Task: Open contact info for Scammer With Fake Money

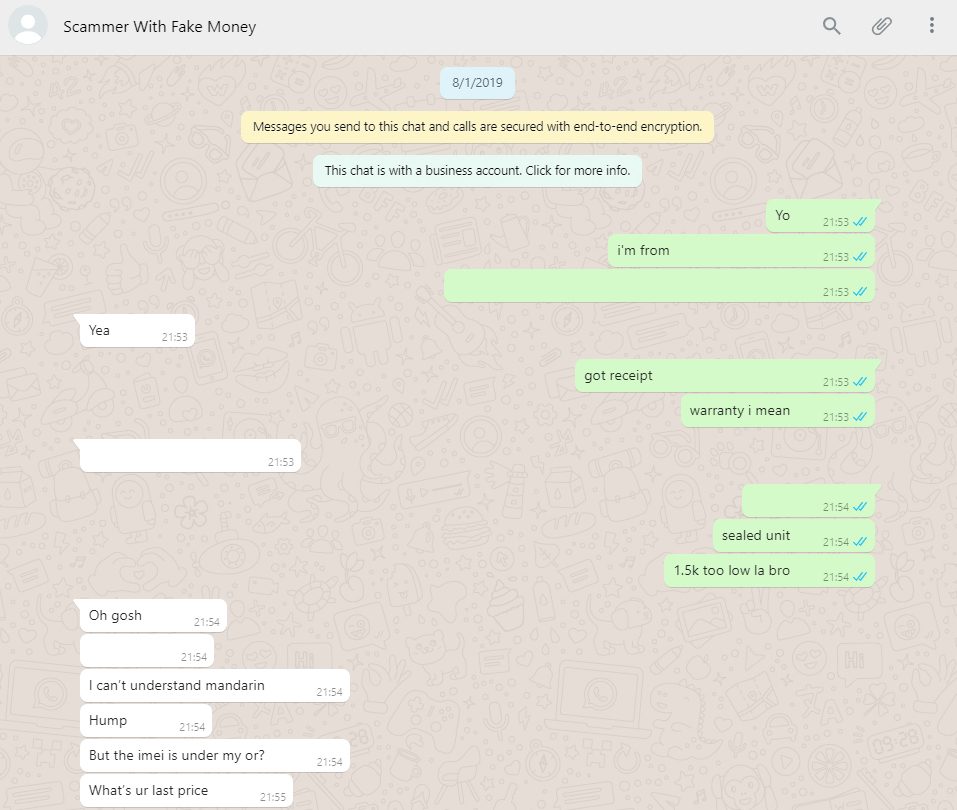Action: [159, 27]
